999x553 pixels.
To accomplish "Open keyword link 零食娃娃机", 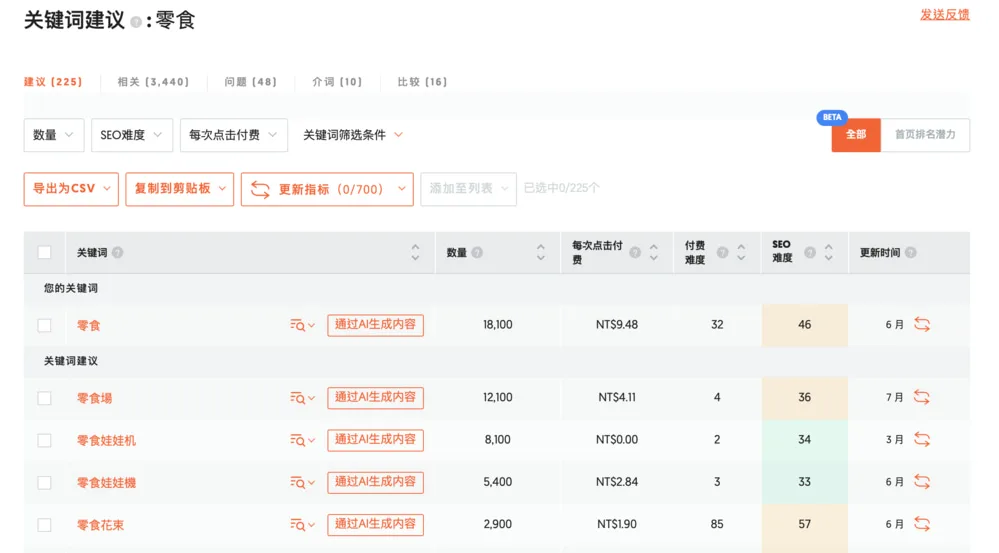I will pyautogui.click(x=106, y=440).
